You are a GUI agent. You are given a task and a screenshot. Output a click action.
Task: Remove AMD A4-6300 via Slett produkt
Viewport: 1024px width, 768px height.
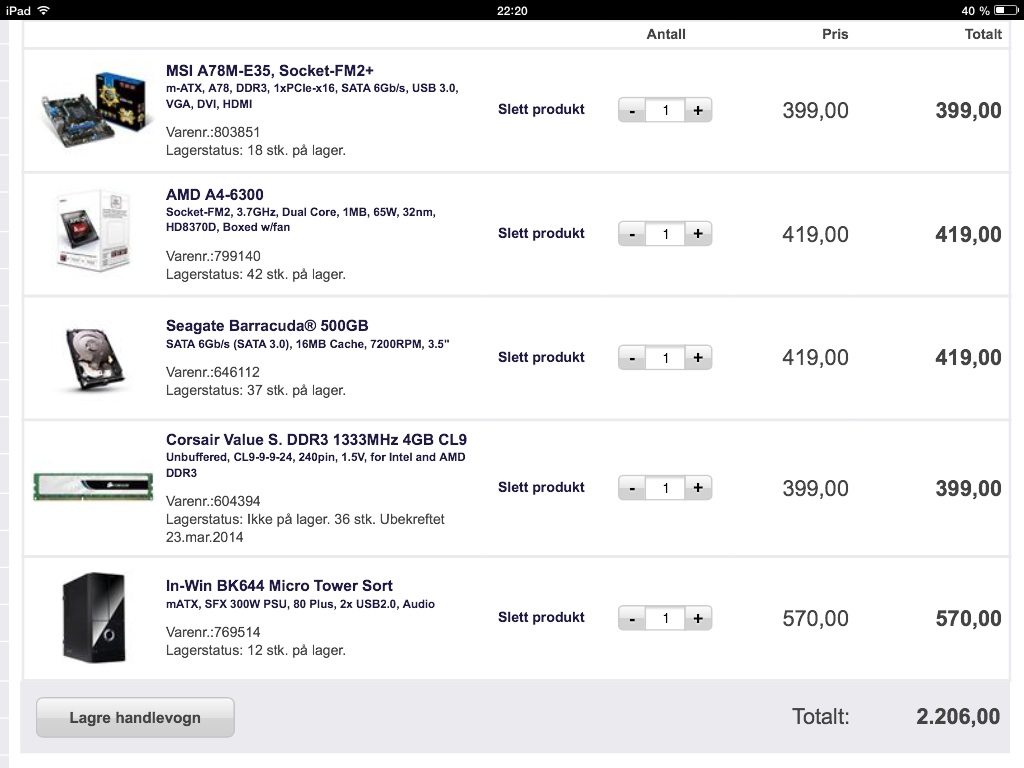(x=541, y=233)
